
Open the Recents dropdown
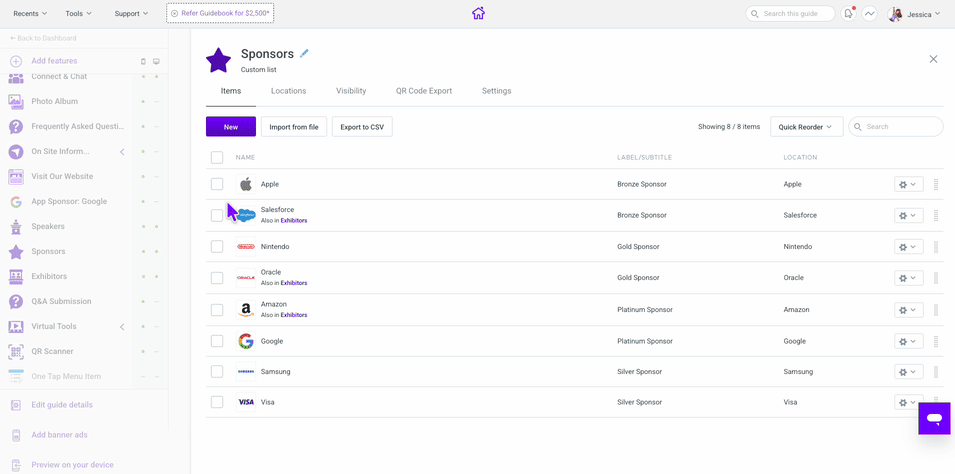(x=29, y=13)
